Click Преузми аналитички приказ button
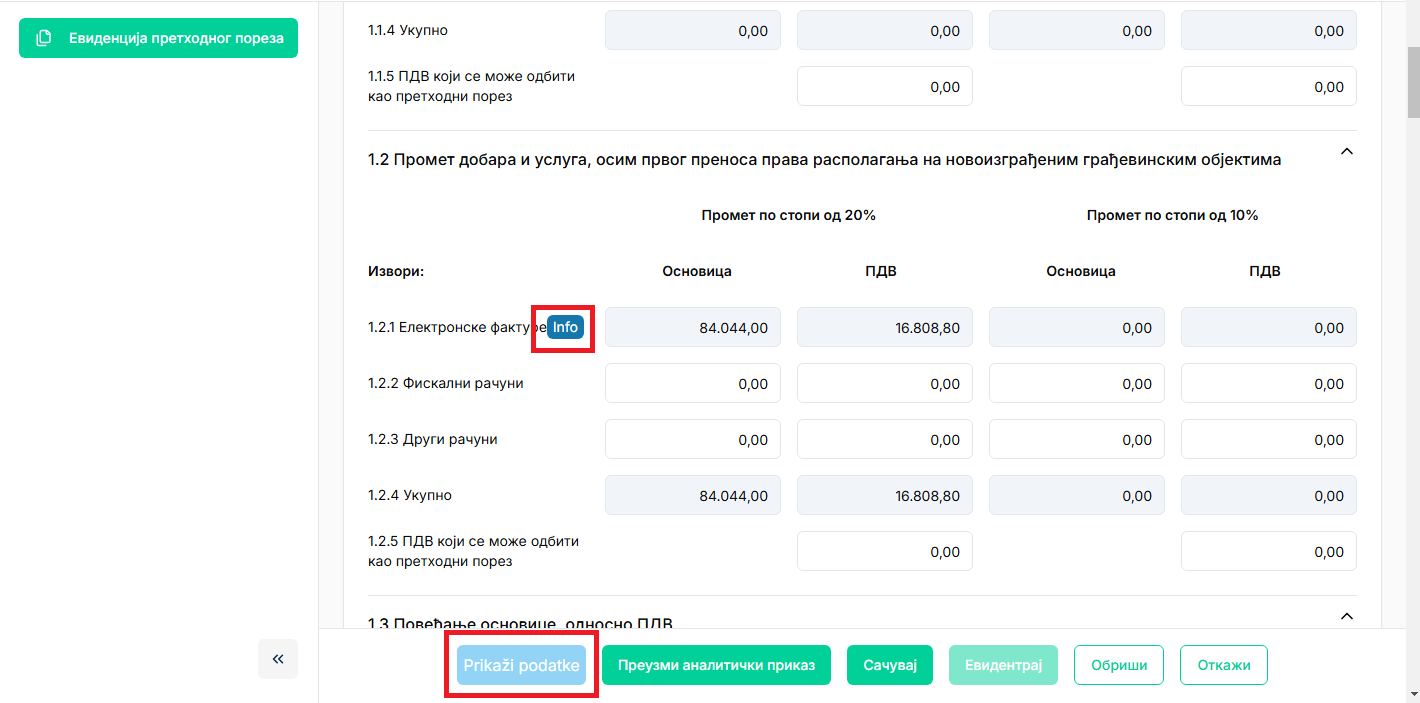The height and width of the screenshot is (703, 1420). [716, 665]
